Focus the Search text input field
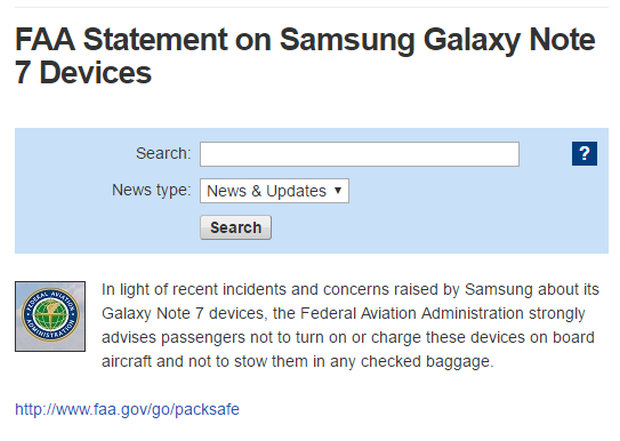 point(359,154)
